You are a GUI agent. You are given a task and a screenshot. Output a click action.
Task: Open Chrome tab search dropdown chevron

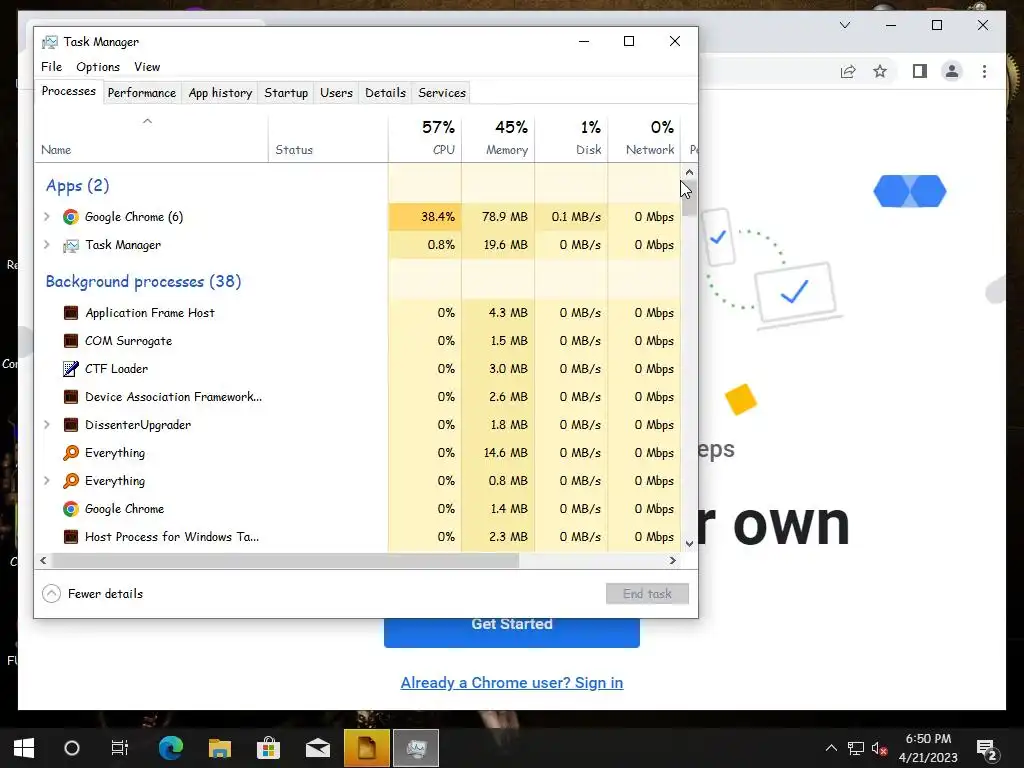[845, 25]
